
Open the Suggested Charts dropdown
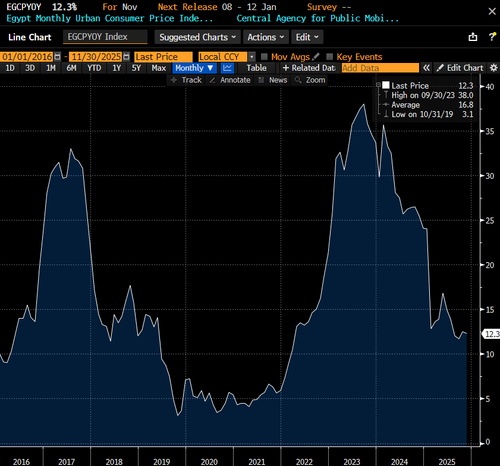197,37
